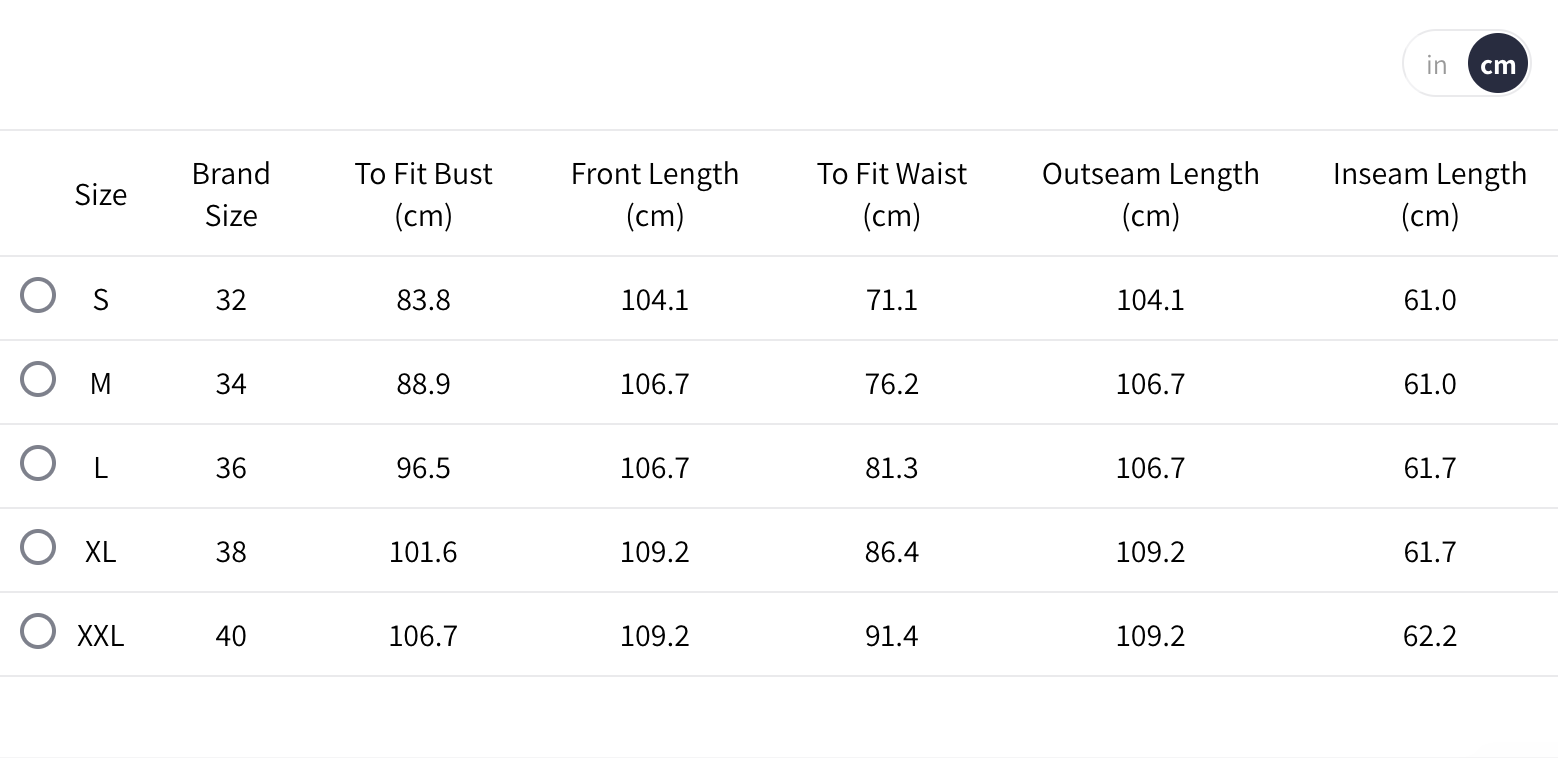
Task: Click the To Fit Waist column header
Action: click(891, 194)
